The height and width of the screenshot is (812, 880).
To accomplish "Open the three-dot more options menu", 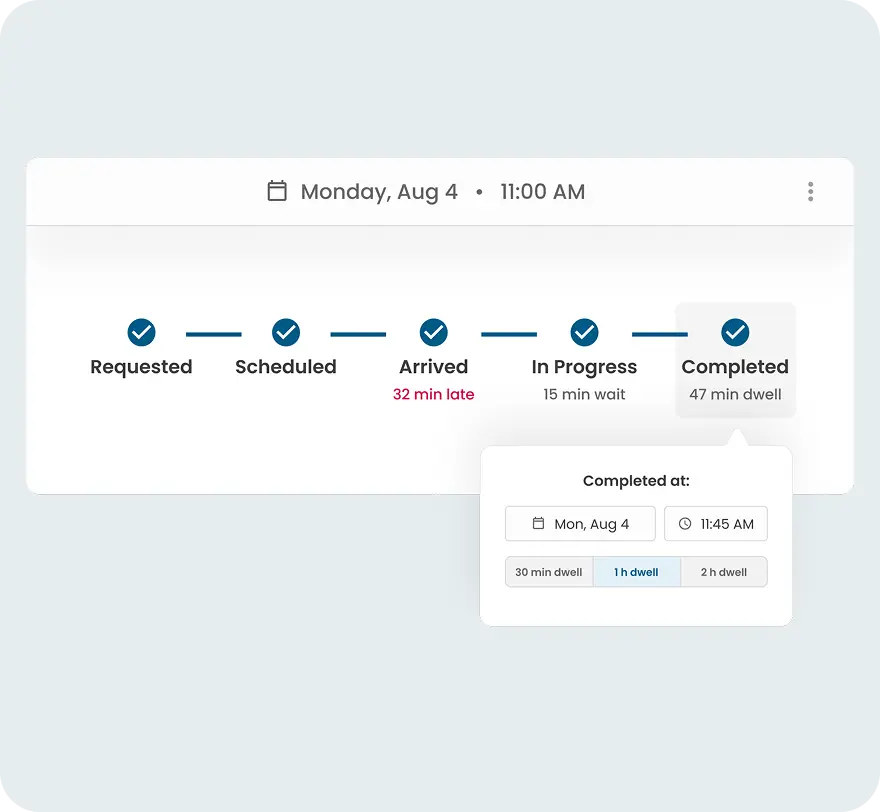I will 810,192.
